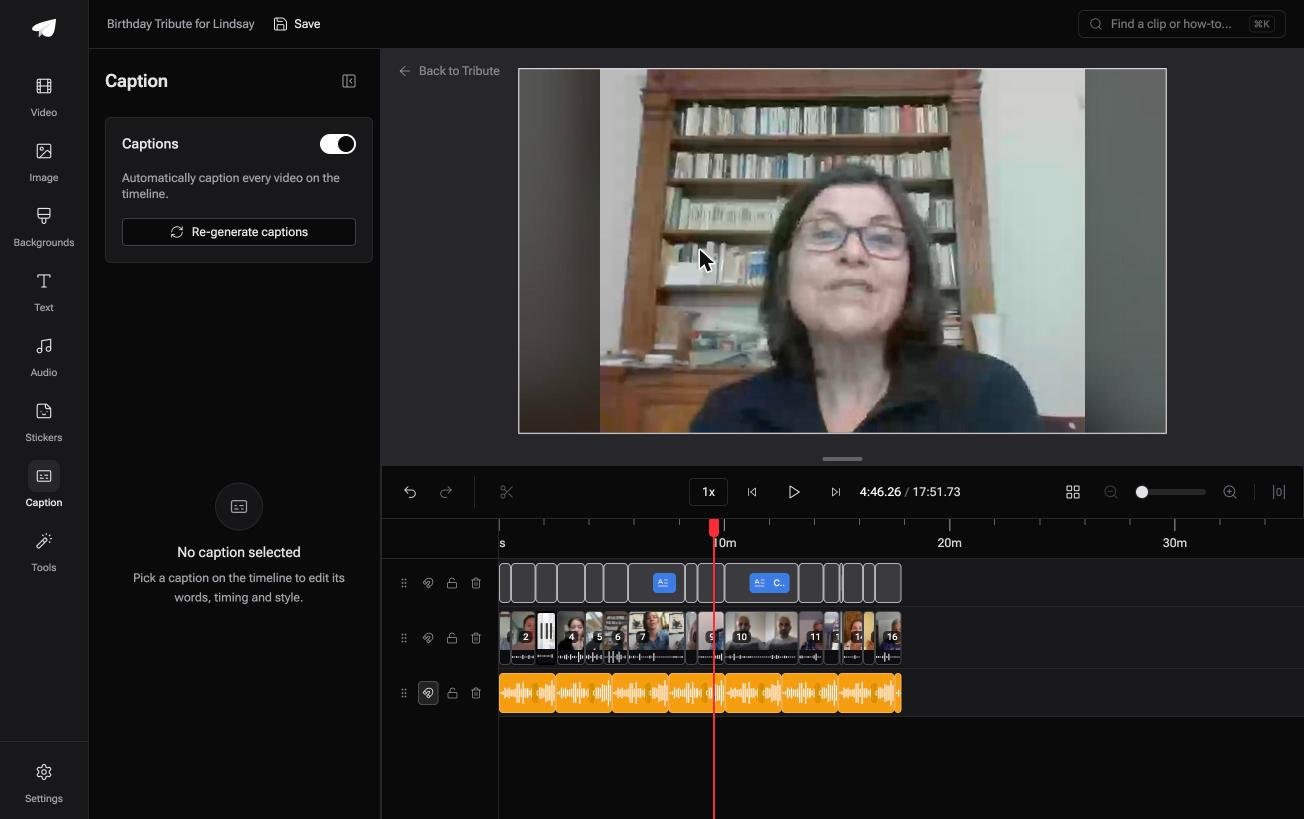The height and width of the screenshot is (819, 1304).
Task: Adjust the timeline zoom slider
Action: point(1171,492)
